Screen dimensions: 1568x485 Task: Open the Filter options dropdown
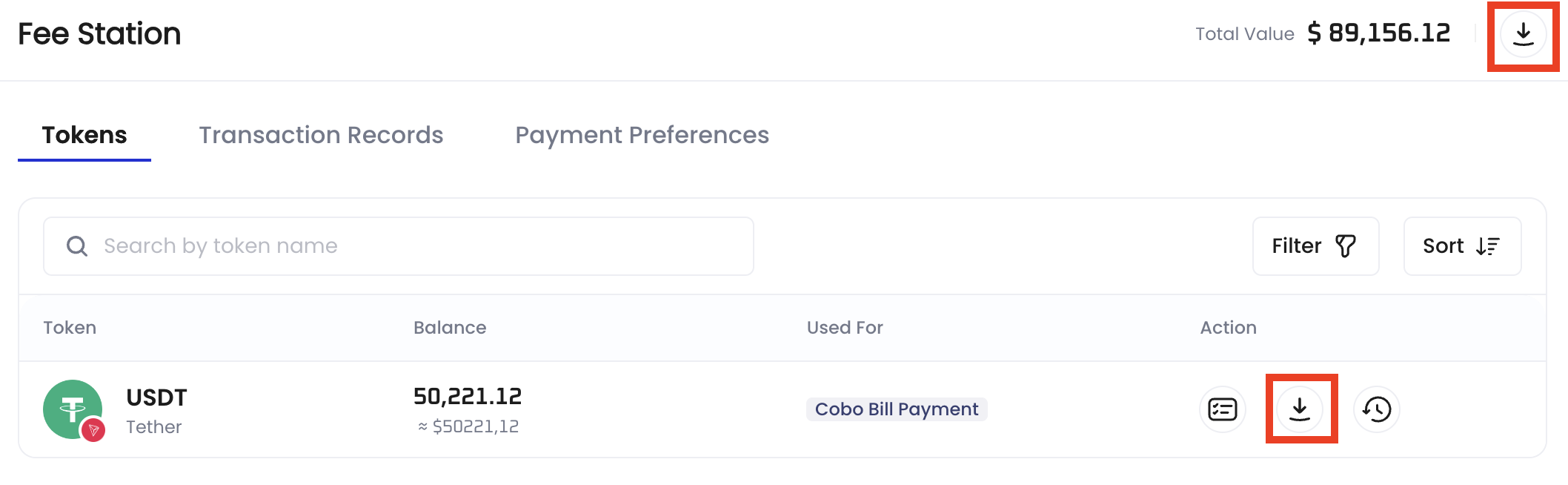click(x=1315, y=246)
